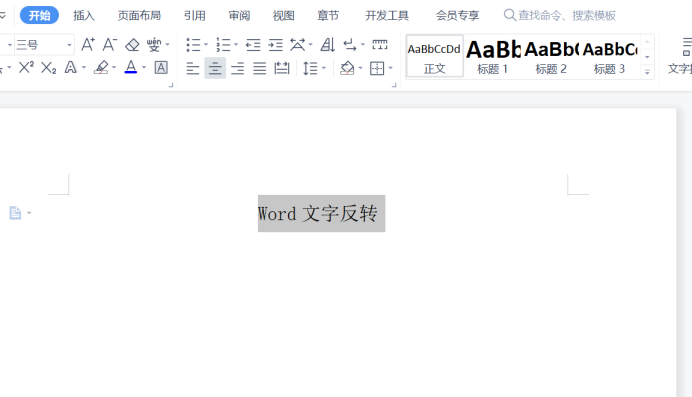Expand borders dropdown arrow
692x397 pixels.
(390, 68)
